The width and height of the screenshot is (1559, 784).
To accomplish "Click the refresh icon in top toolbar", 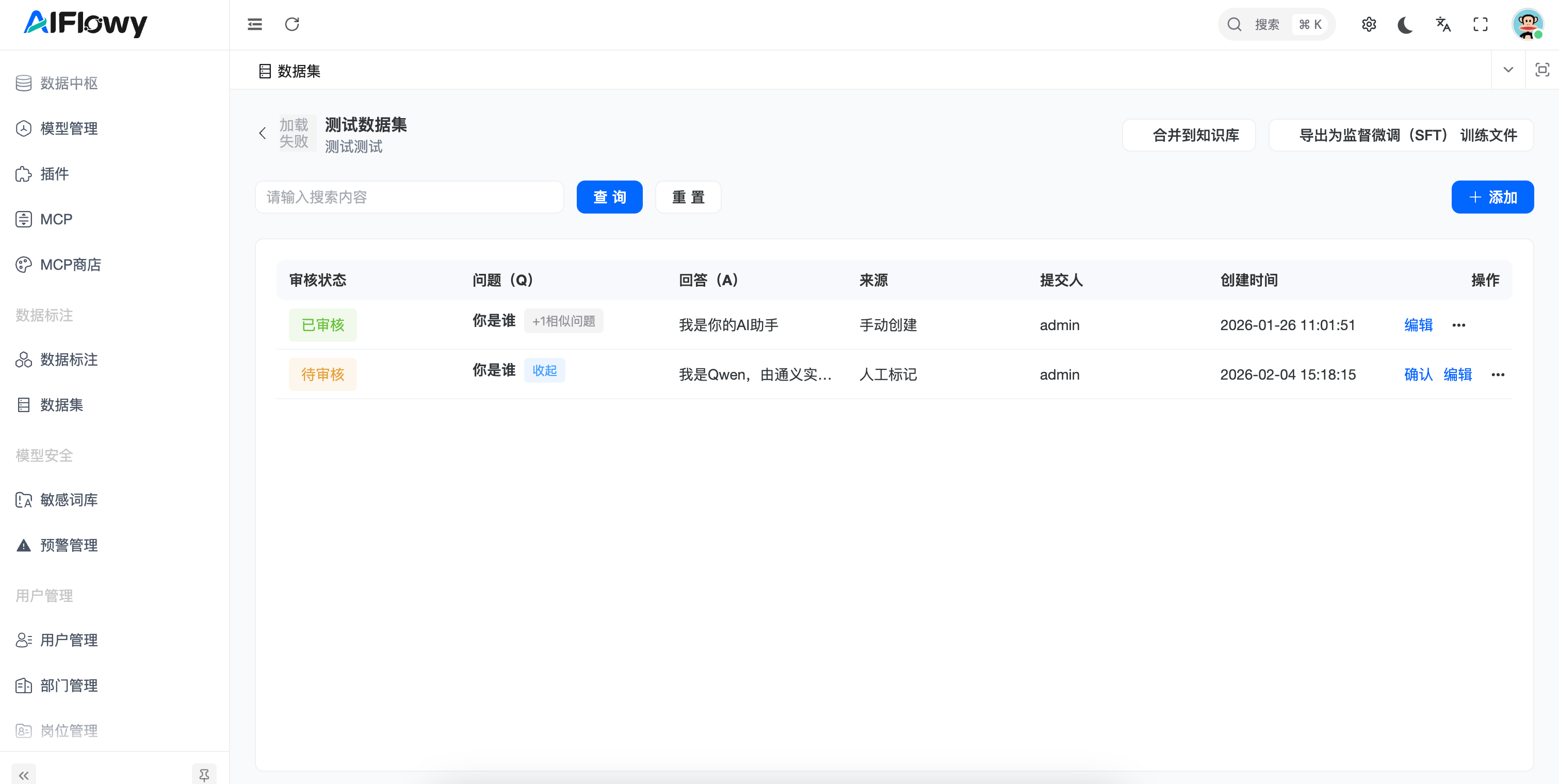I will tap(291, 24).
